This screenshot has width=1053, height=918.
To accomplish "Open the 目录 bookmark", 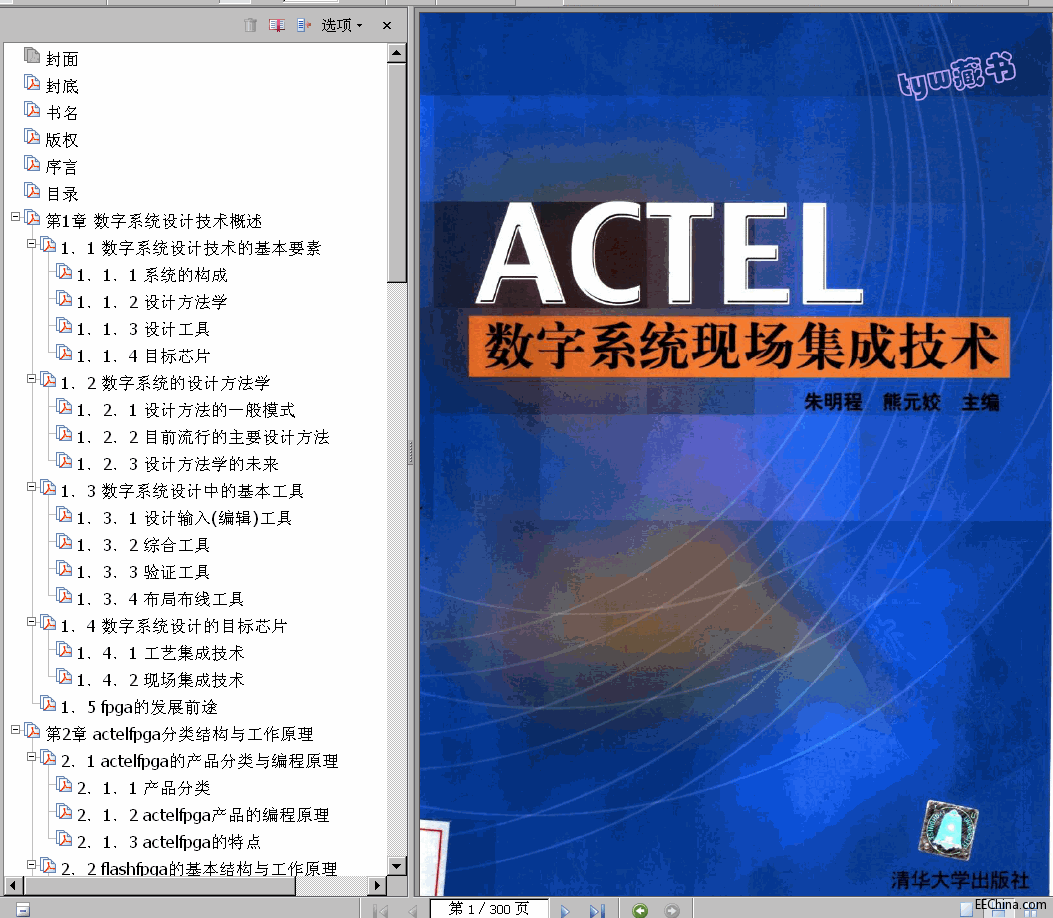I will point(62,194).
